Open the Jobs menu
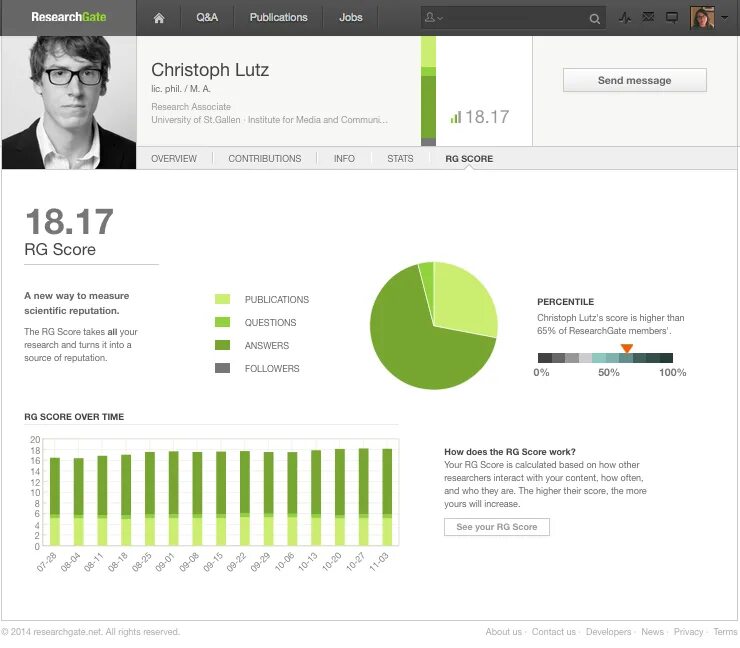Image resolution: width=740 pixels, height=648 pixels. click(351, 17)
